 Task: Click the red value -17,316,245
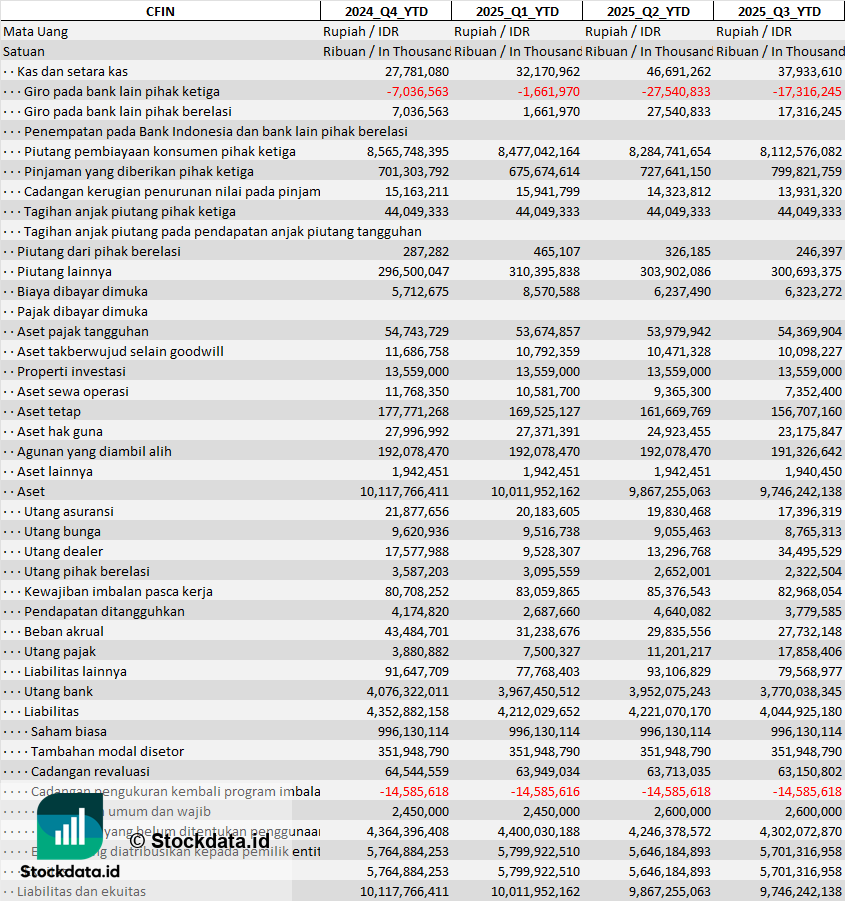pos(807,92)
